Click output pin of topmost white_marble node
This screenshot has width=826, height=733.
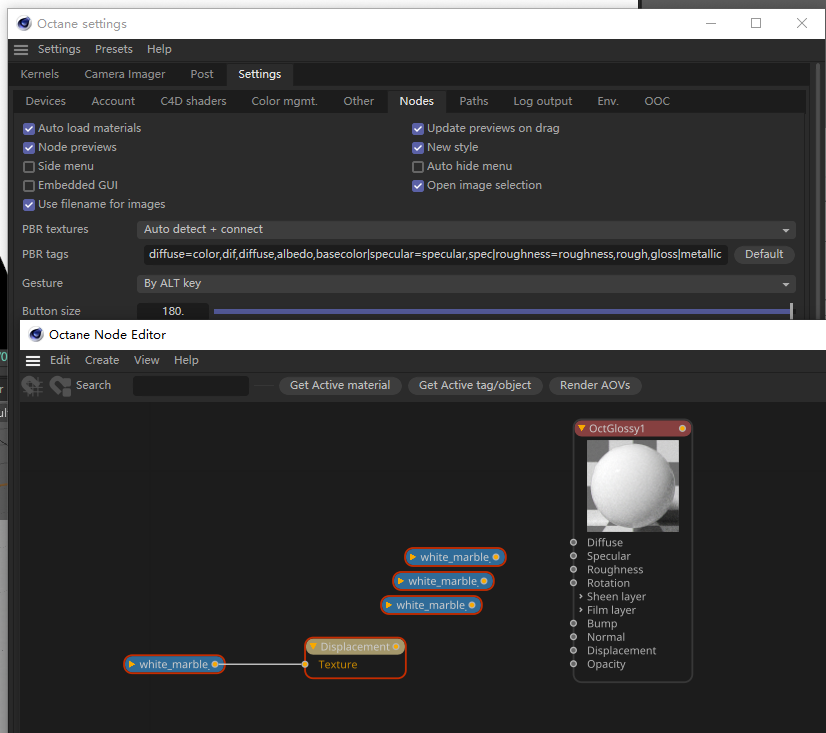(x=496, y=557)
